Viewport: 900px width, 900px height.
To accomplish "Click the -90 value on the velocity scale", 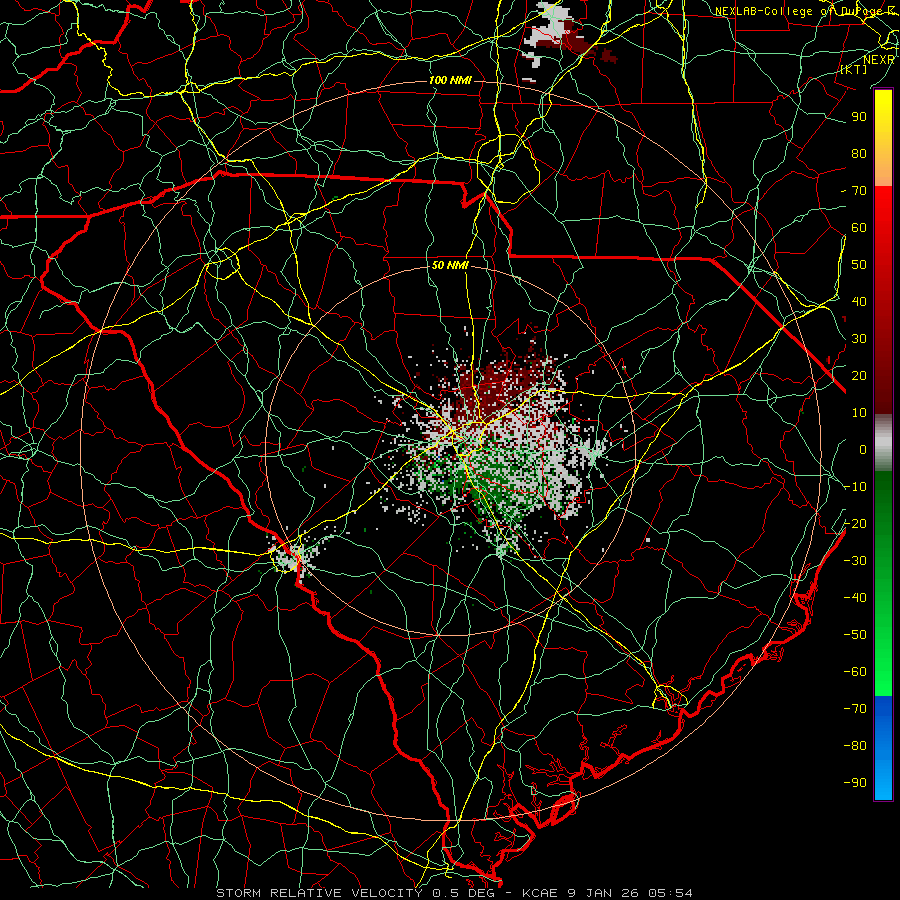I will coord(855,783).
